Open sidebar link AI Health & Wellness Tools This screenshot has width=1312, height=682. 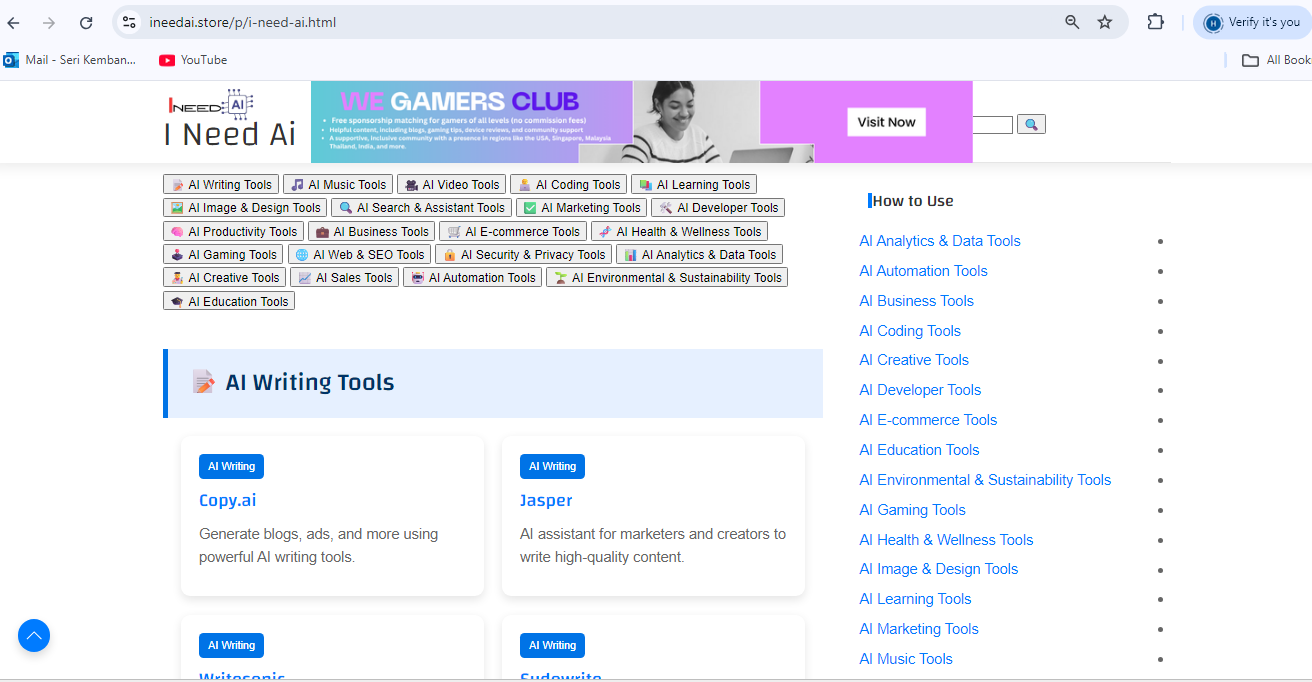(x=946, y=540)
